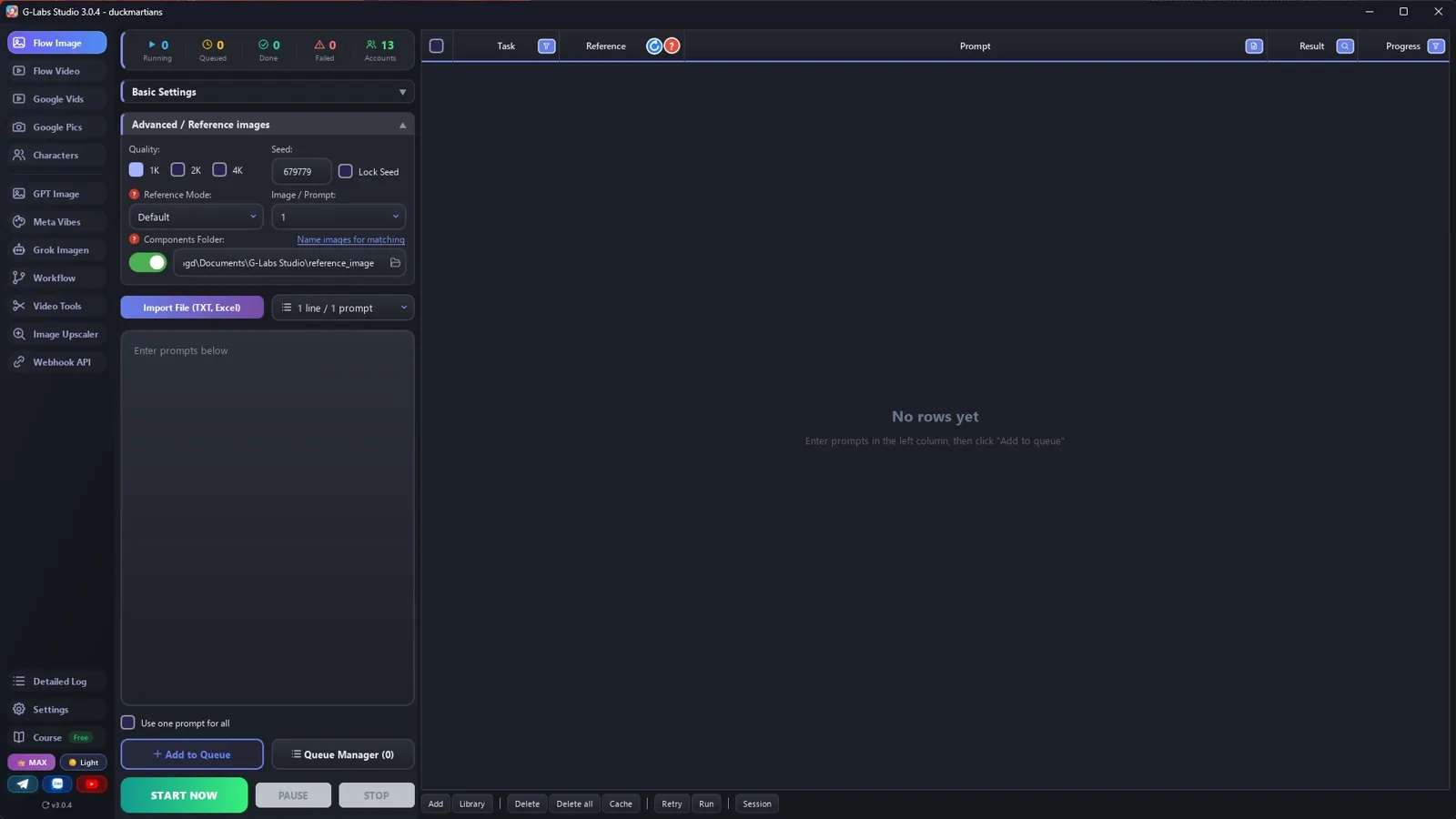Open Settings in the sidebar
Screen dimensions: 1456x819
[56, 709]
